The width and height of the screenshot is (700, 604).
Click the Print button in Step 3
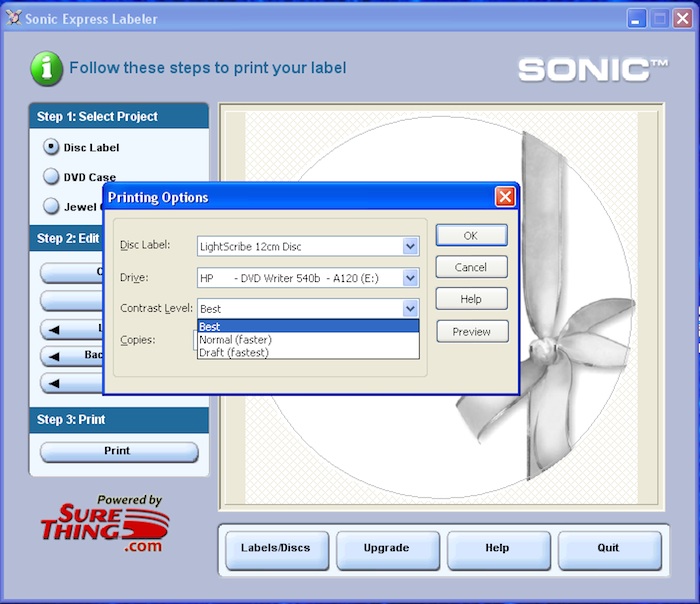(119, 452)
